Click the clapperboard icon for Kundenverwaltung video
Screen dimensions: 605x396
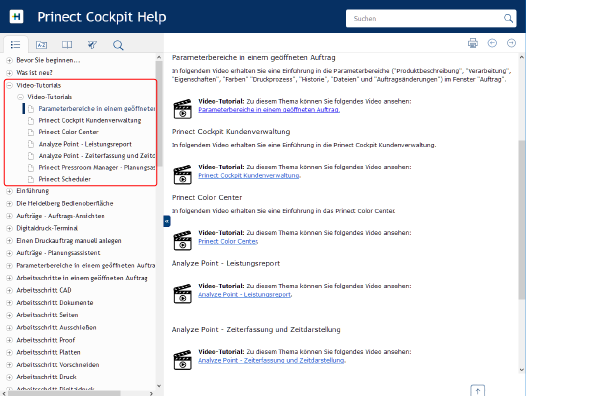point(183,174)
